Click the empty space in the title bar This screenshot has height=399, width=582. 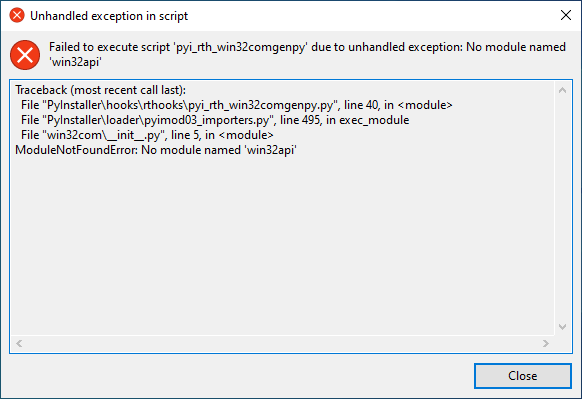pyautogui.click(x=371, y=16)
